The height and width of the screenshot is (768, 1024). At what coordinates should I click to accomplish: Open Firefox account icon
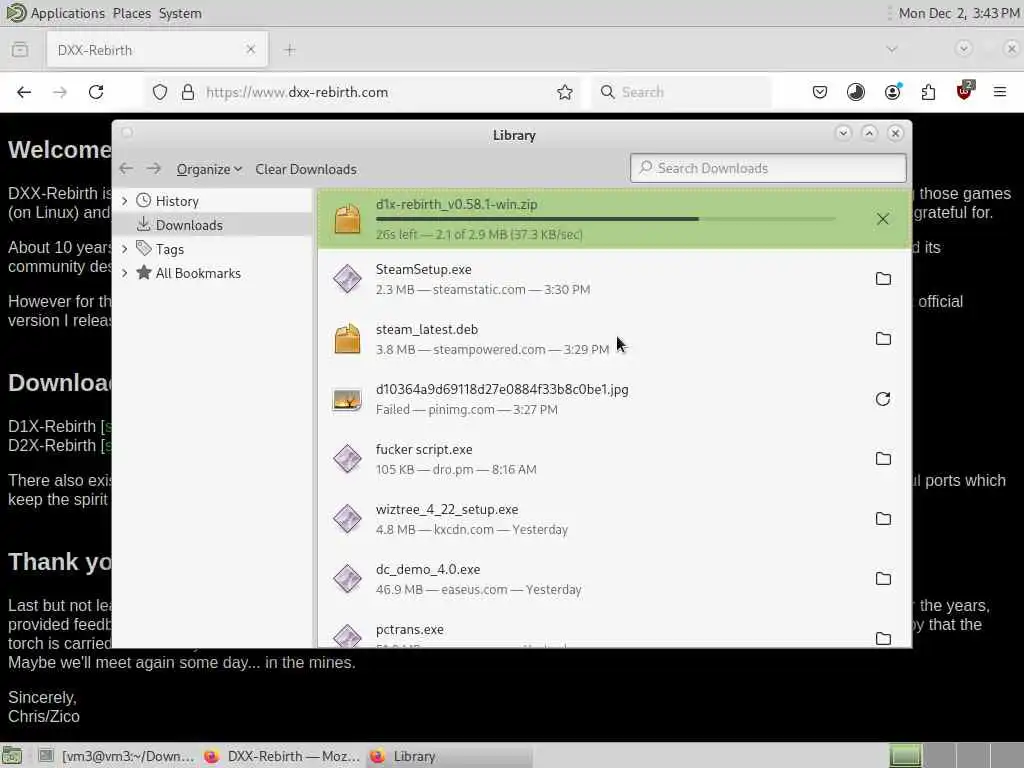coord(892,92)
